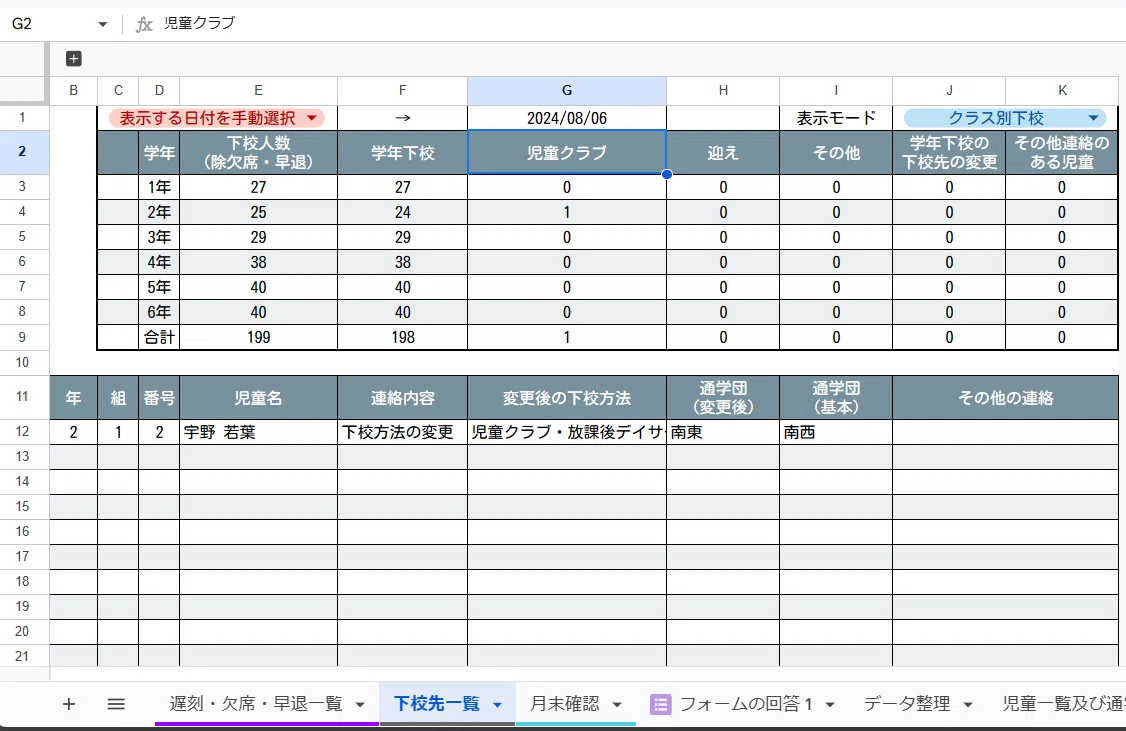The image size is (1126, 731).
Task: Click the 児童クラブ・放課後デイサ cell
Action: pos(567,432)
